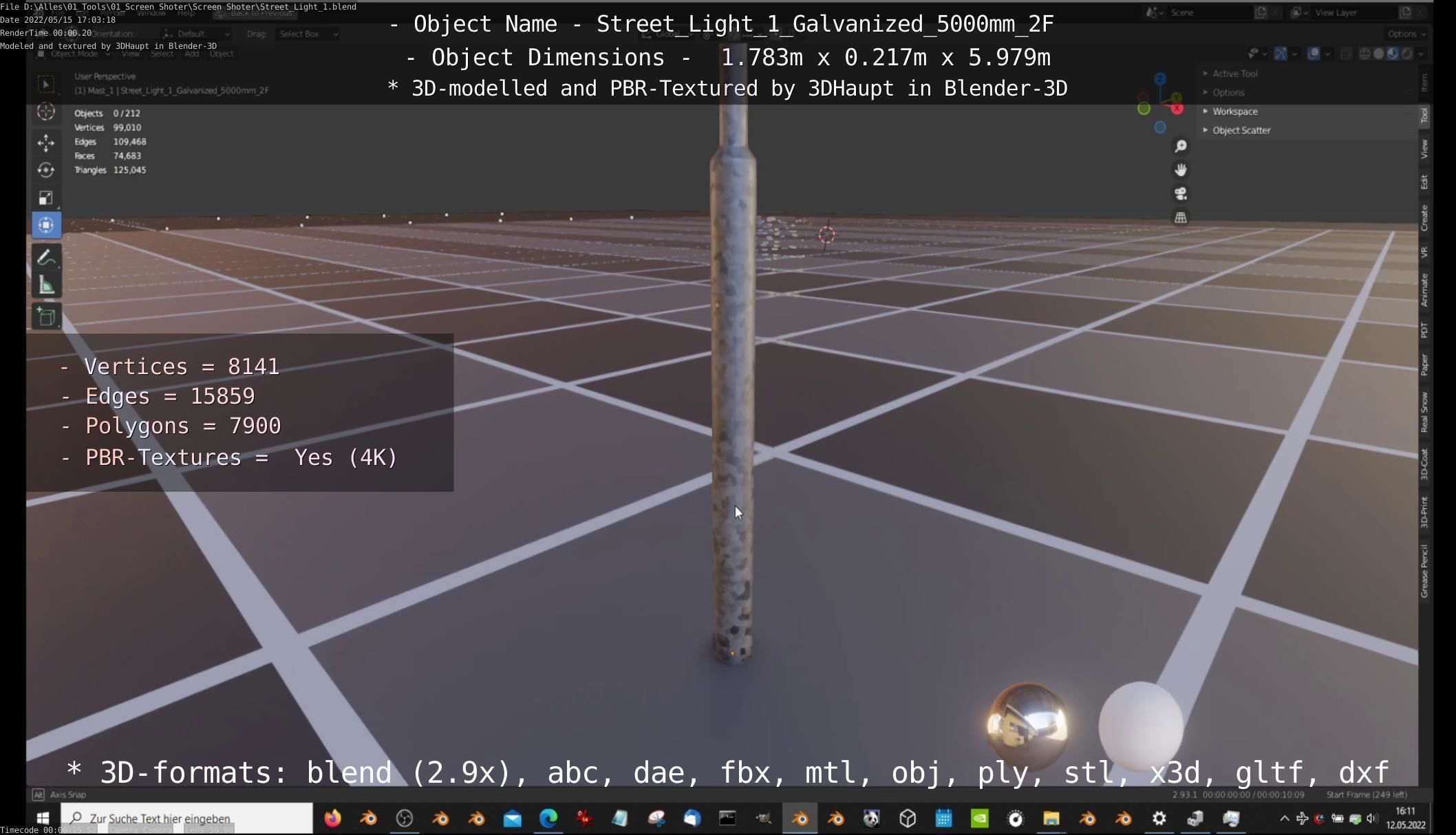The height and width of the screenshot is (835, 1456).
Task: Open Firefox from the taskbar
Action: click(x=333, y=818)
